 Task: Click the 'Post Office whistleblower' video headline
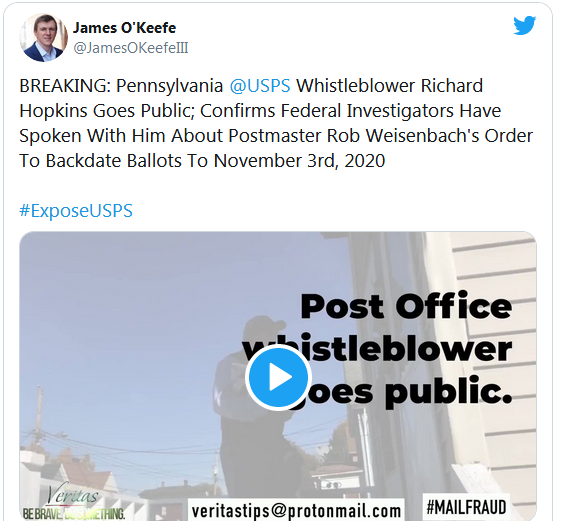[x=377, y=328]
